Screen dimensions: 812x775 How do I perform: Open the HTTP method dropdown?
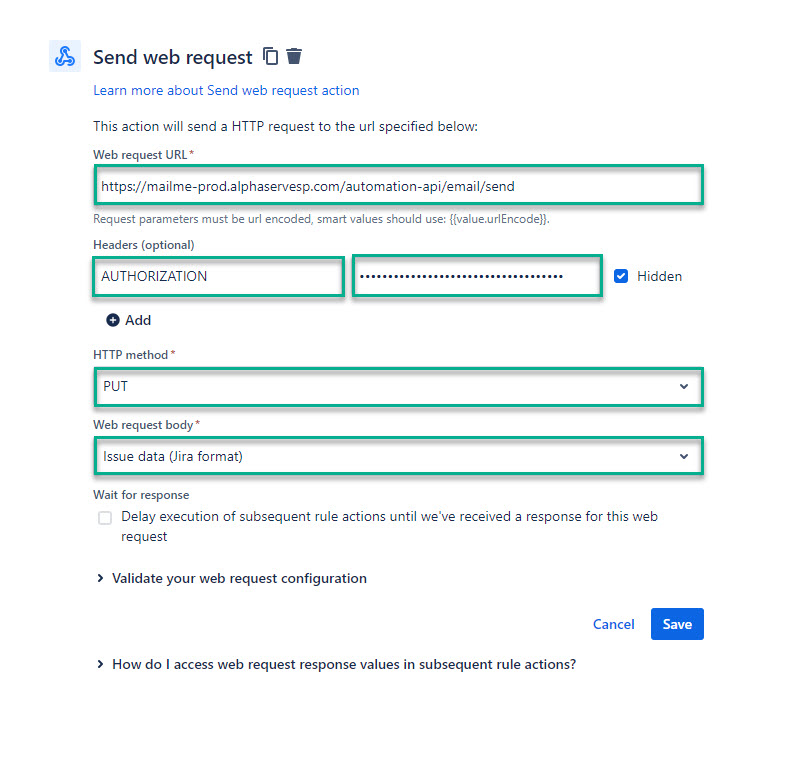(398, 386)
